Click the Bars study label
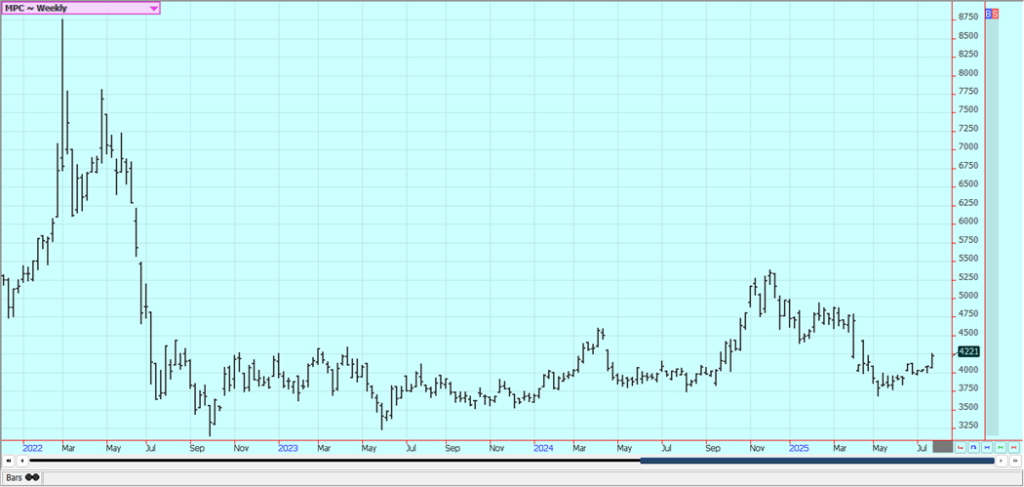 tap(14, 478)
